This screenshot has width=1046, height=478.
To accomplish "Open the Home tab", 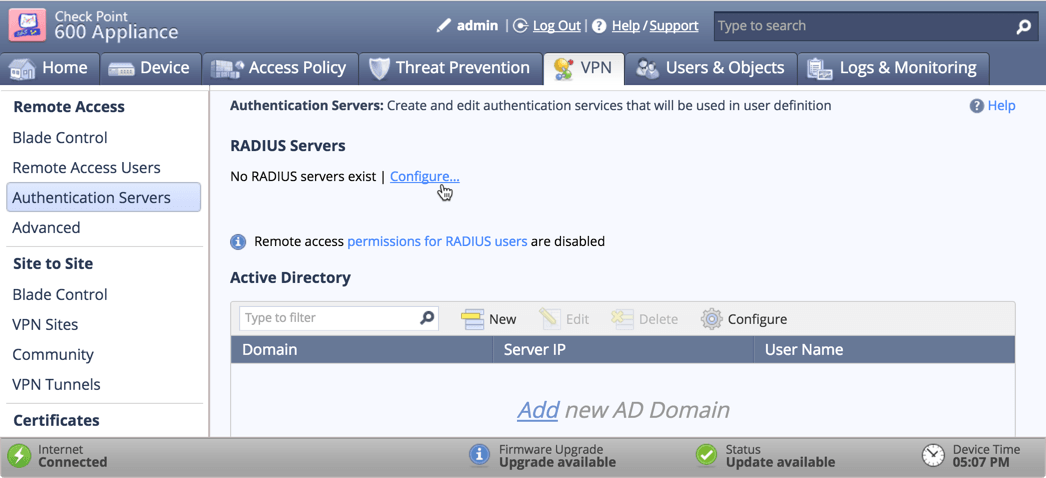I will click(x=49, y=68).
